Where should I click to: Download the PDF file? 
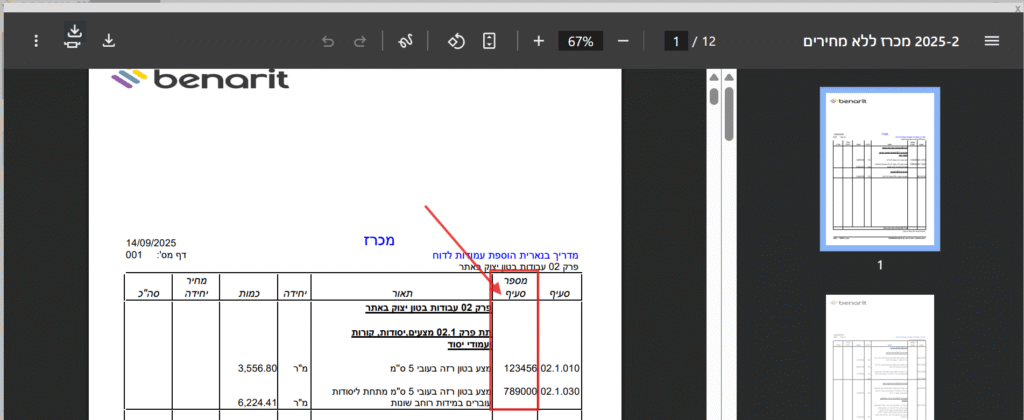tap(110, 41)
